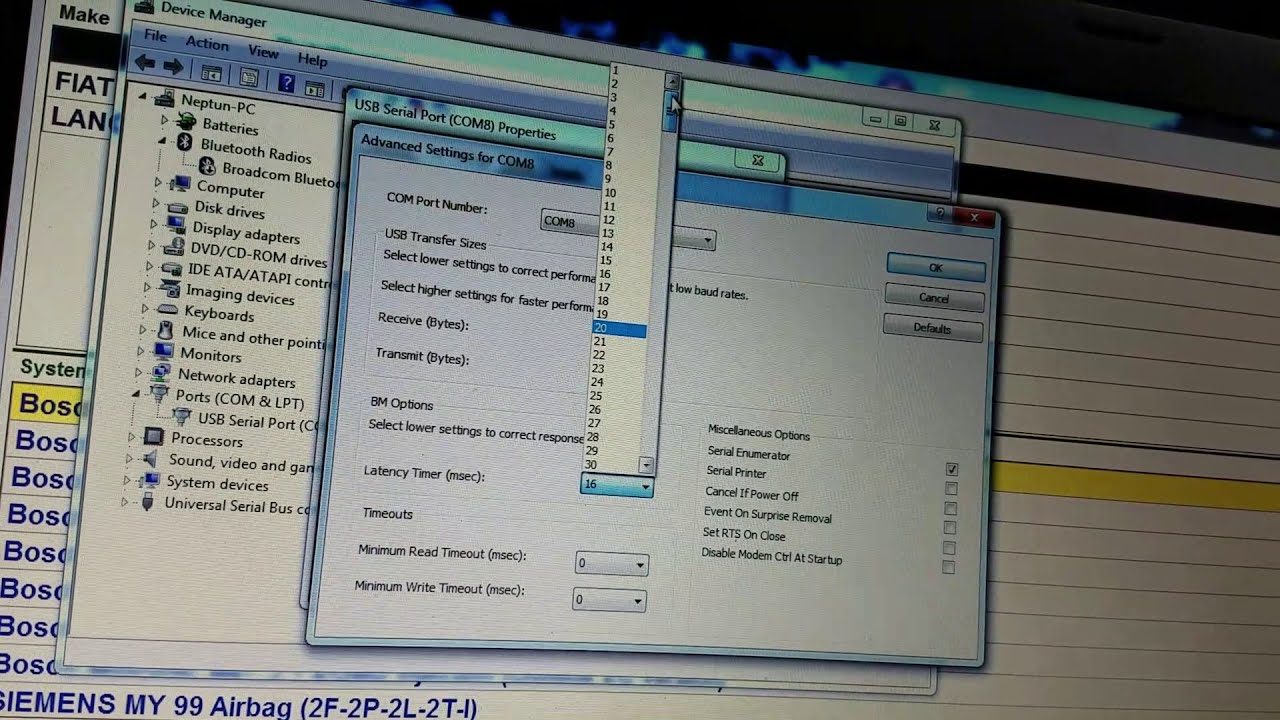Open the Minimum Write Timeout dropdown

(609, 600)
